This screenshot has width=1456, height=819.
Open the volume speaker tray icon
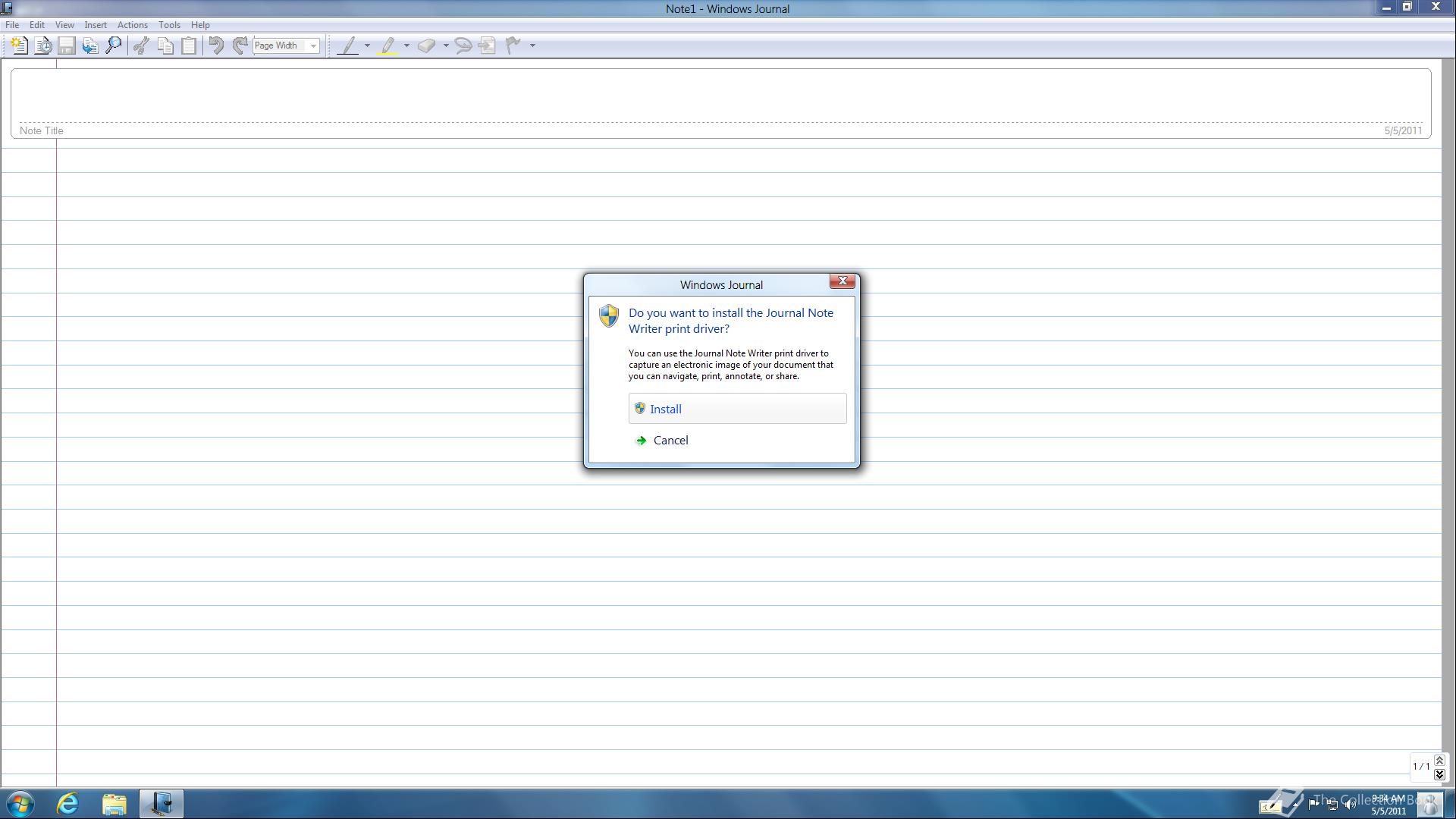tap(1351, 805)
